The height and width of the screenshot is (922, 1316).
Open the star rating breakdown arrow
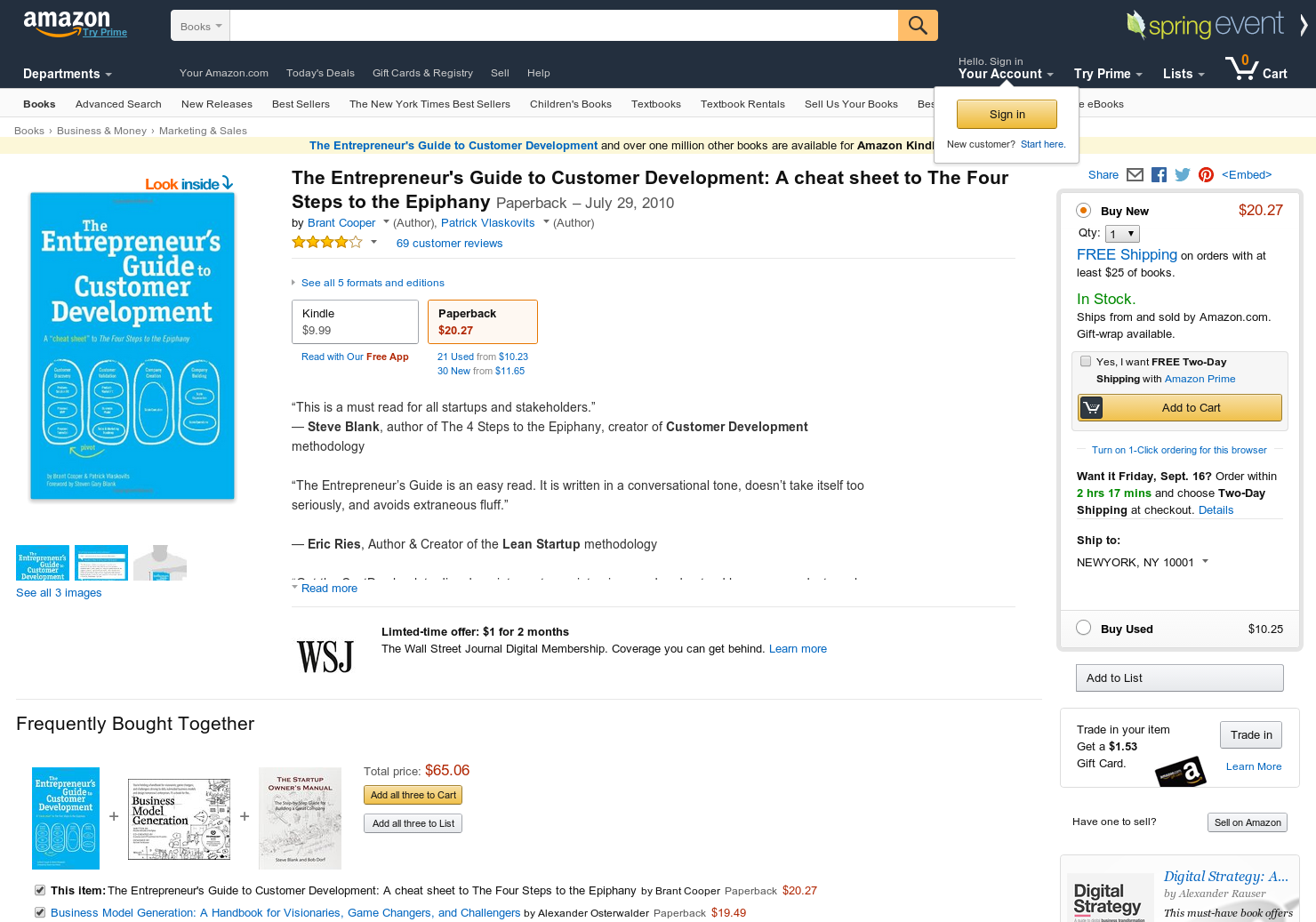pyautogui.click(x=373, y=242)
